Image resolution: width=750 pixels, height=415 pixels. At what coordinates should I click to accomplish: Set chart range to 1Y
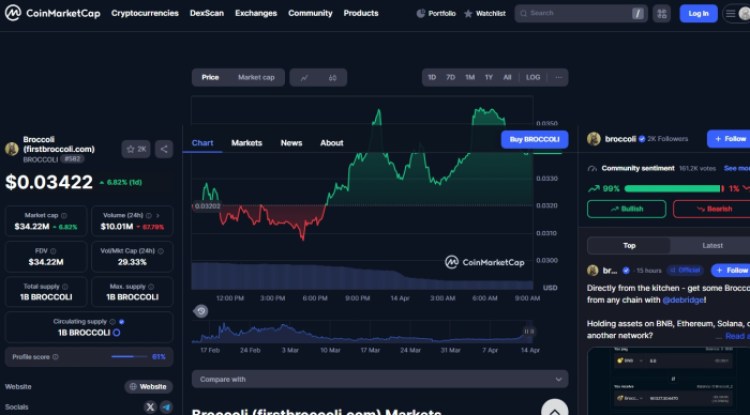pos(489,77)
